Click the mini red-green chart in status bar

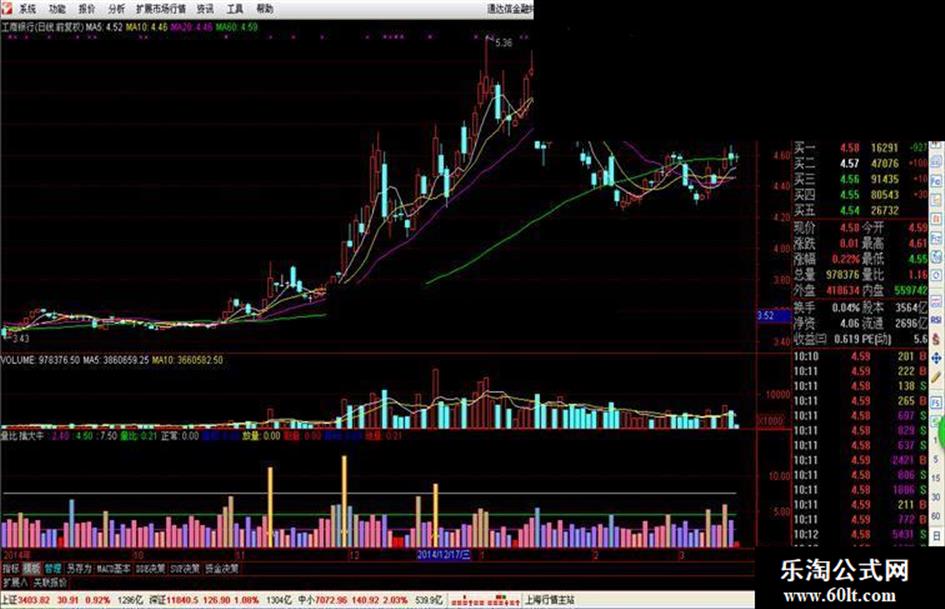[486, 600]
